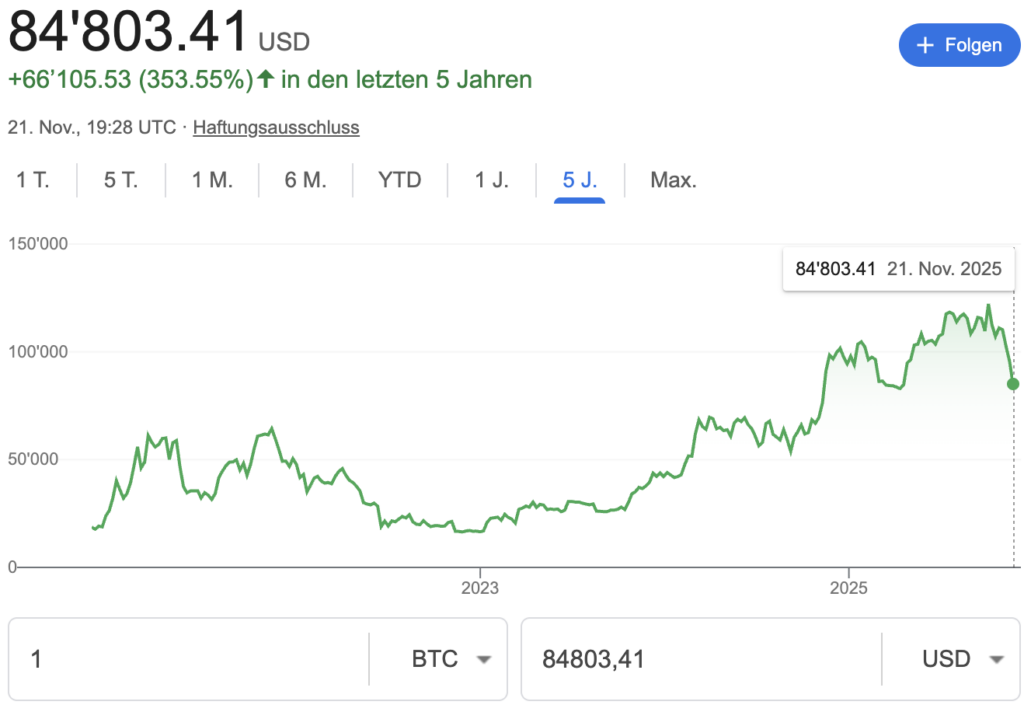This screenshot has height=712, width=1024.
Task: Click the plus icon in Folgen button
Action: point(925,45)
